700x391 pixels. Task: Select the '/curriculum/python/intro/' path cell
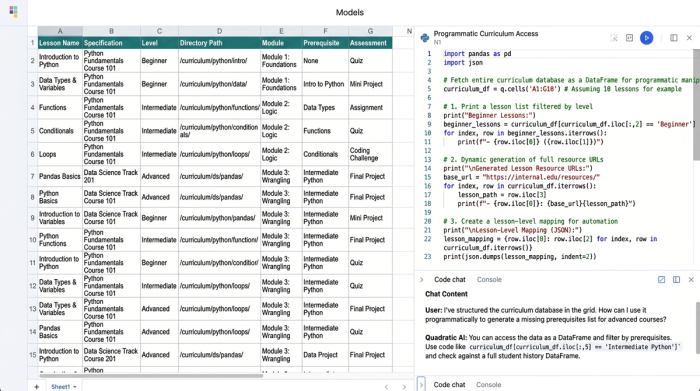coord(219,61)
